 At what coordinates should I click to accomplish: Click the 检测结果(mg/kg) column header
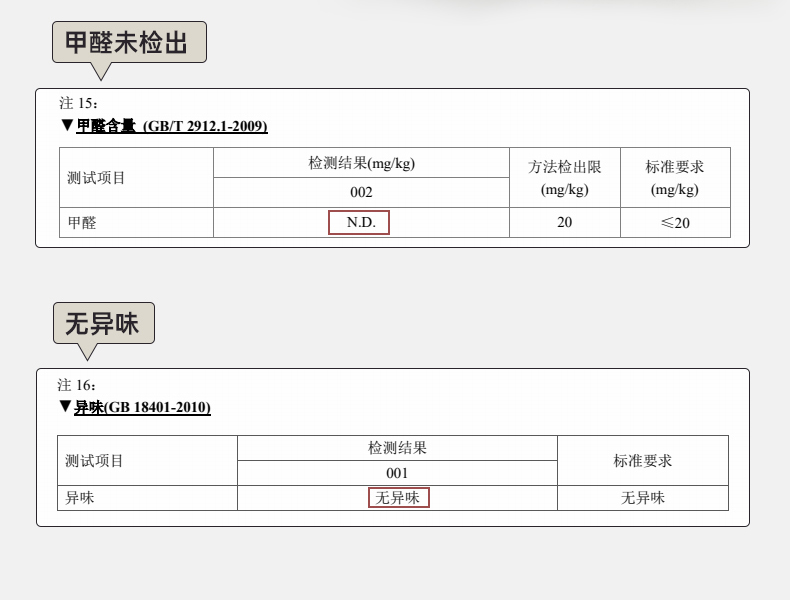tap(361, 163)
